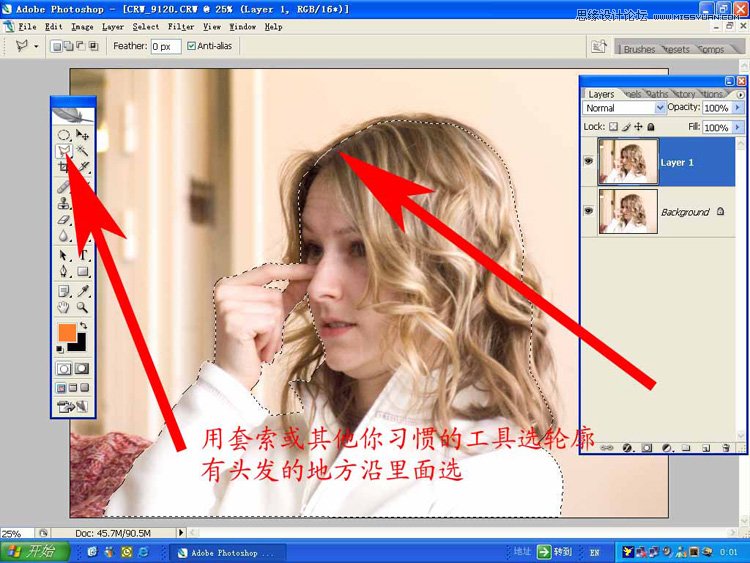Viewport: 750px width, 563px height.
Task: Open the File menu
Action: pos(27,27)
